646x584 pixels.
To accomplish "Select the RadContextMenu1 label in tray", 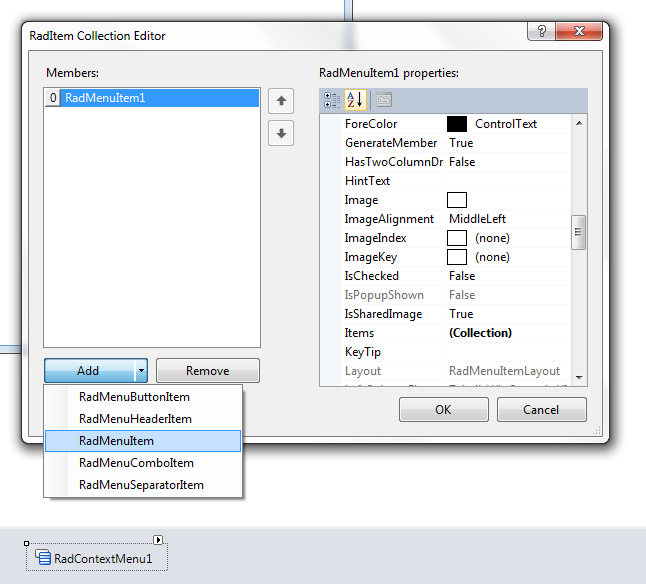I will (103, 558).
